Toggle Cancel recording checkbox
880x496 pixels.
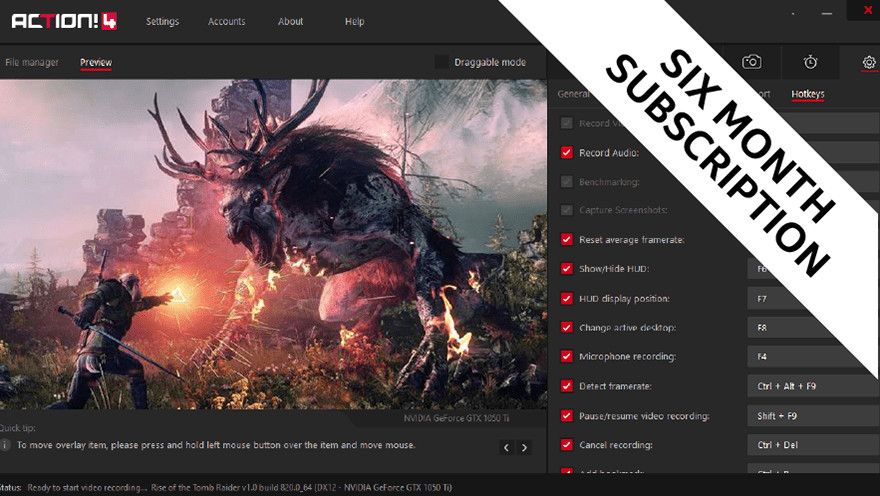pyautogui.click(x=567, y=445)
